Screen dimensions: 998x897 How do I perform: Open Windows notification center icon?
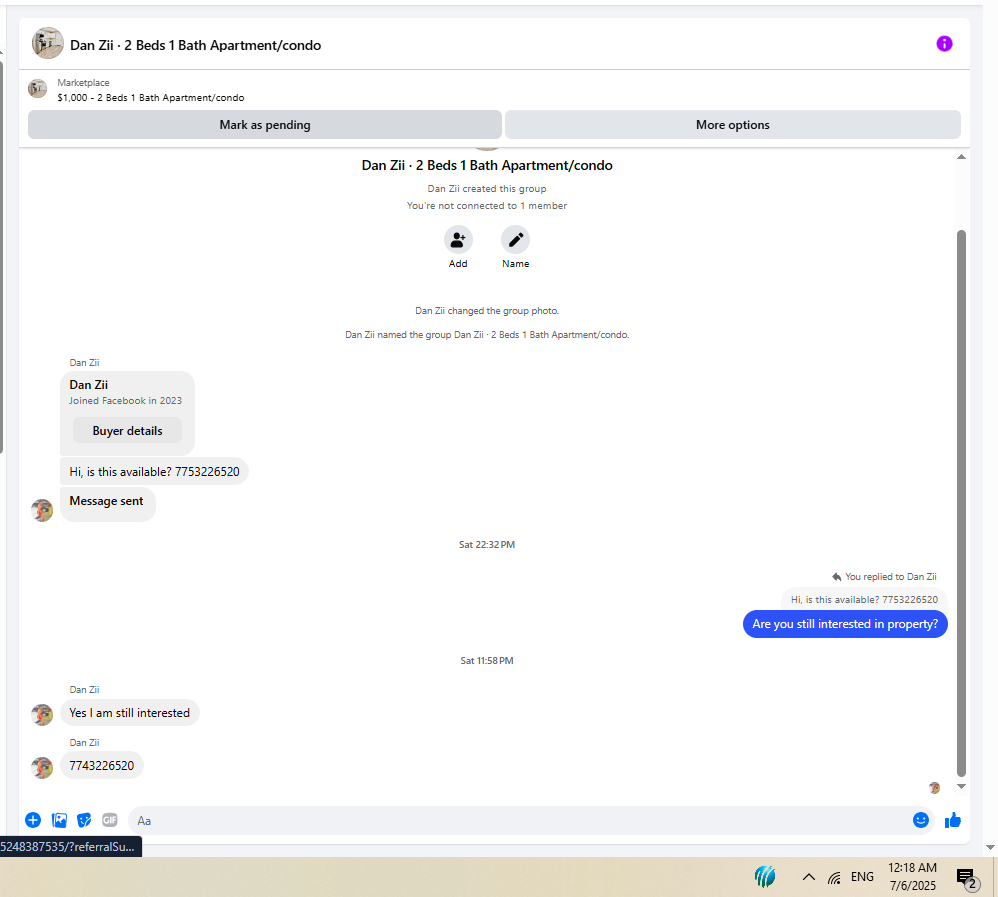pos(967,879)
